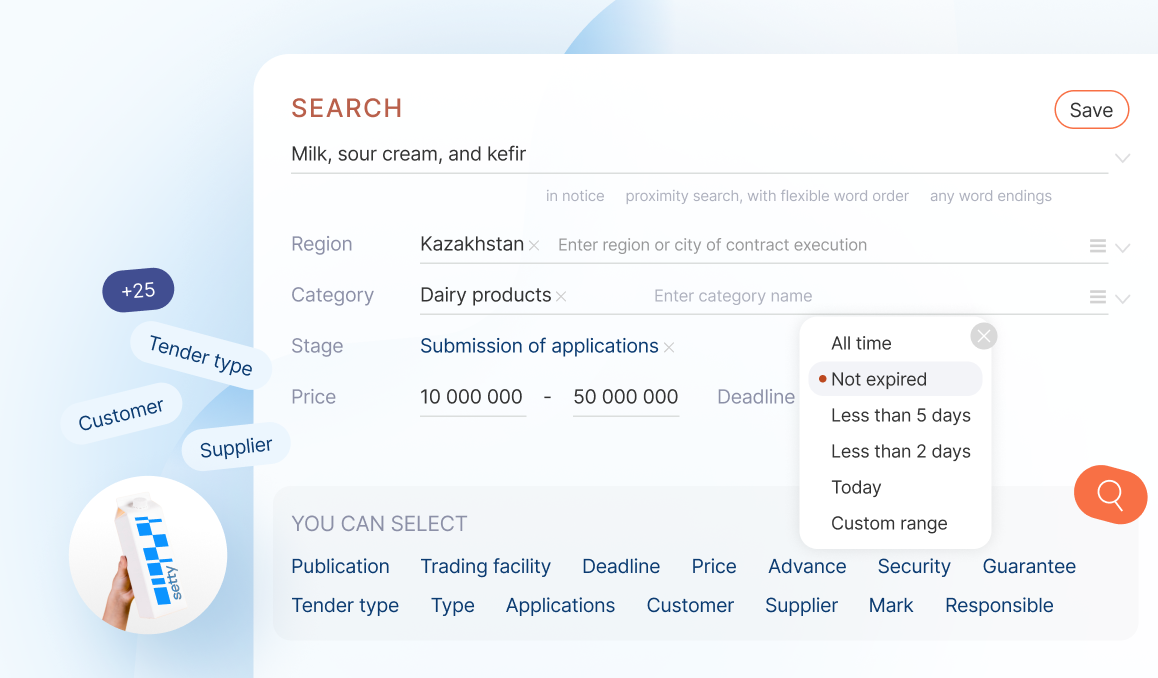Click the orange magnifier search button

pyautogui.click(x=1110, y=494)
